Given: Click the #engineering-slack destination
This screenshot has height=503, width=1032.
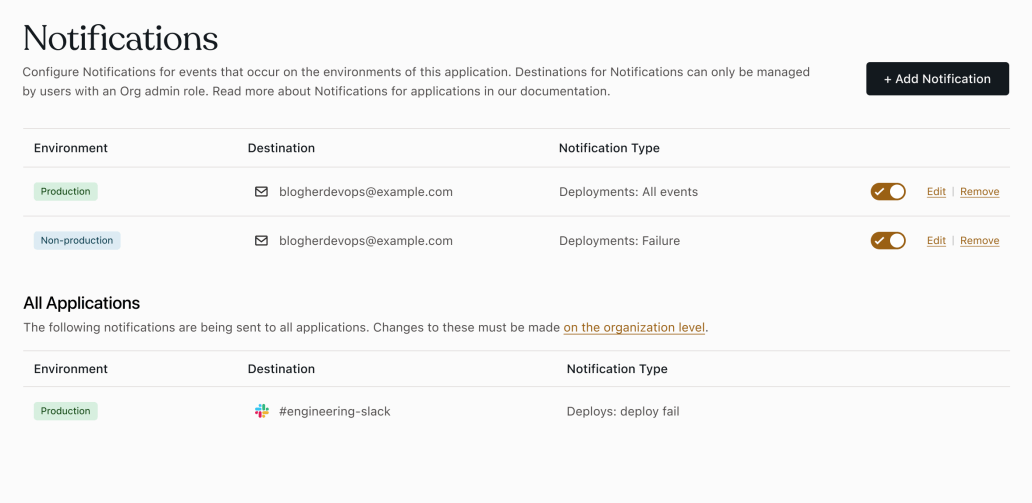Looking at the screenshot, I should 334,411.
